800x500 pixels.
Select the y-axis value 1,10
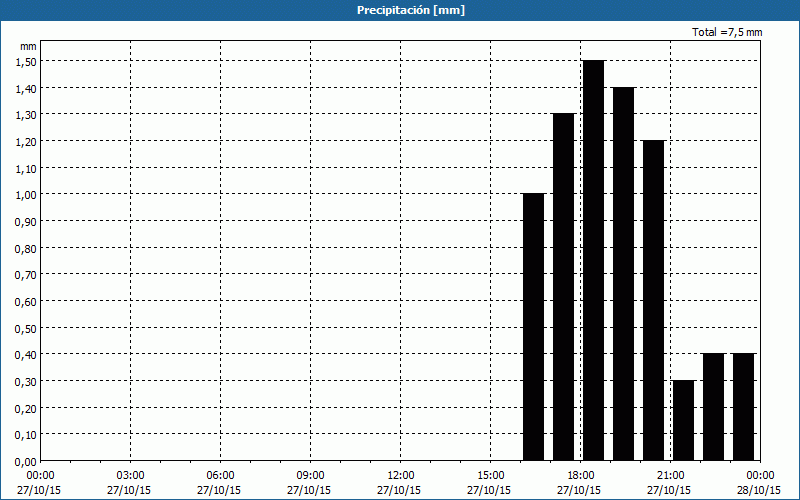click(x=26, y=168)
